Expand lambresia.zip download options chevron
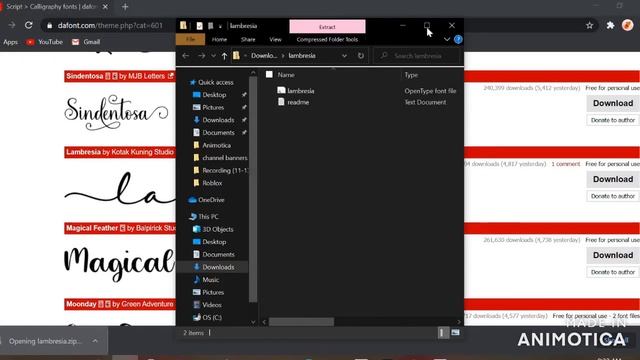Screen dimensions: 640x360 (x=95, y=341)
